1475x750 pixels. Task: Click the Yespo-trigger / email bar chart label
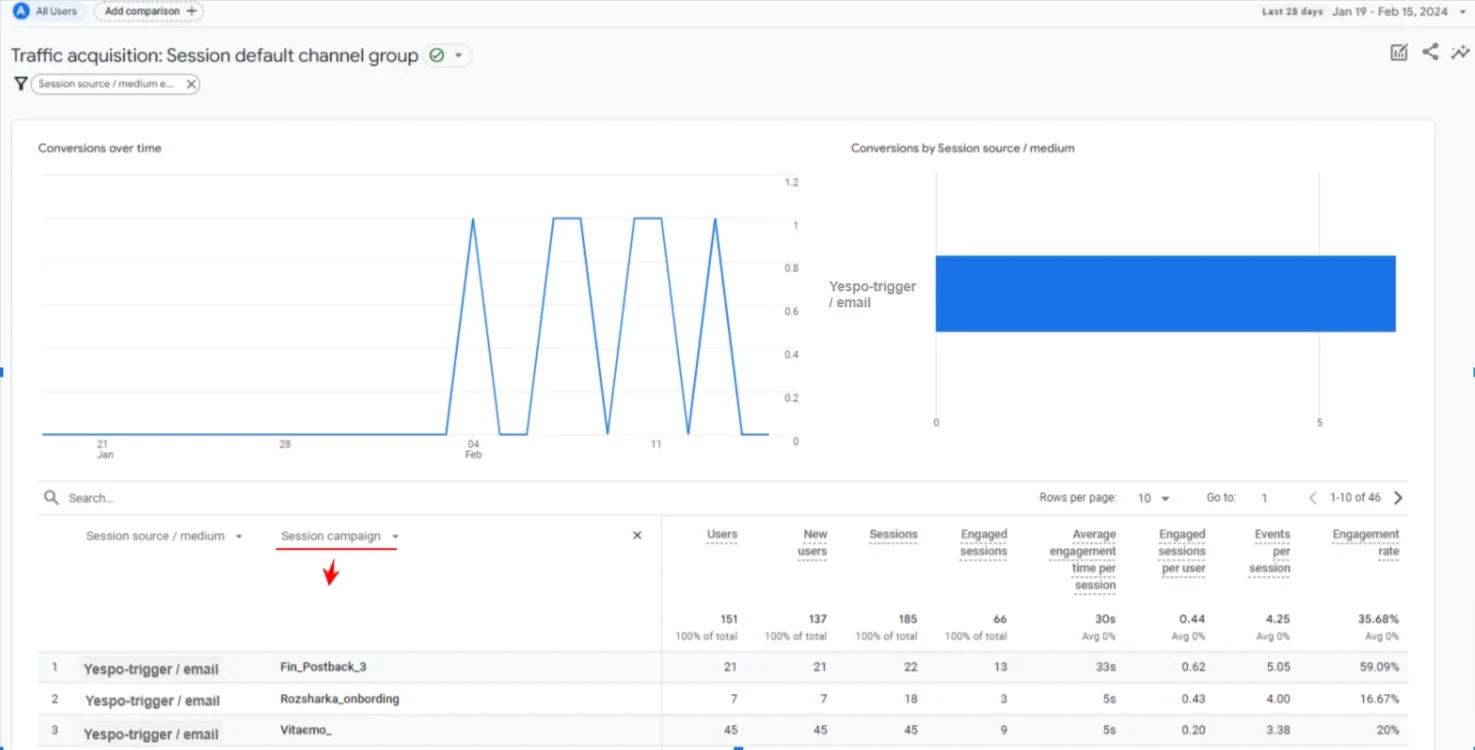coord(872,294)
